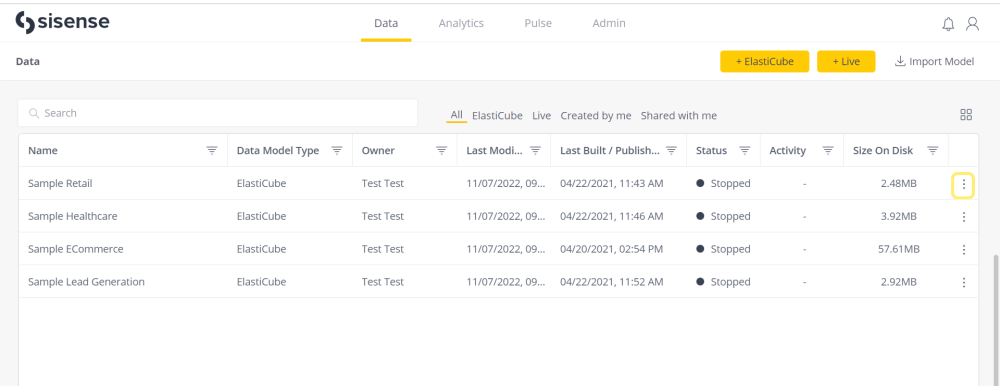Sort by Owner column header
Image resolution: width=1000 pixels, height=386 pixels.
(x=378, y=151)
